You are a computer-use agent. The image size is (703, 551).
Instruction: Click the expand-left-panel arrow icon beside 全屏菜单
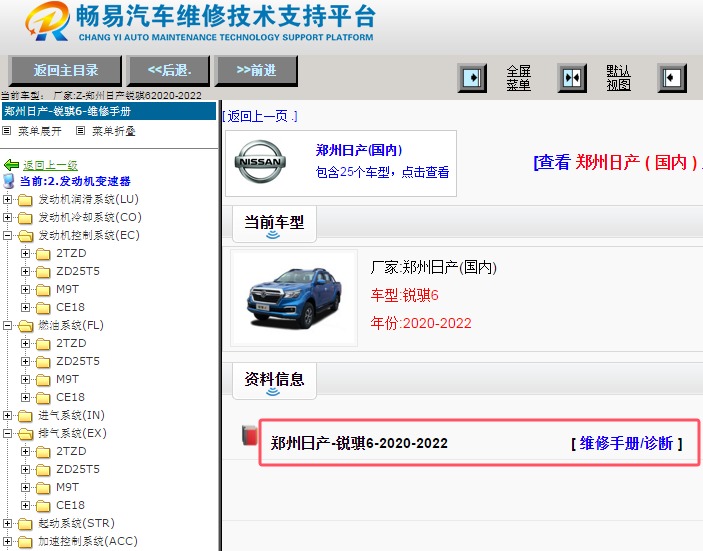click(x=472, y=78)
